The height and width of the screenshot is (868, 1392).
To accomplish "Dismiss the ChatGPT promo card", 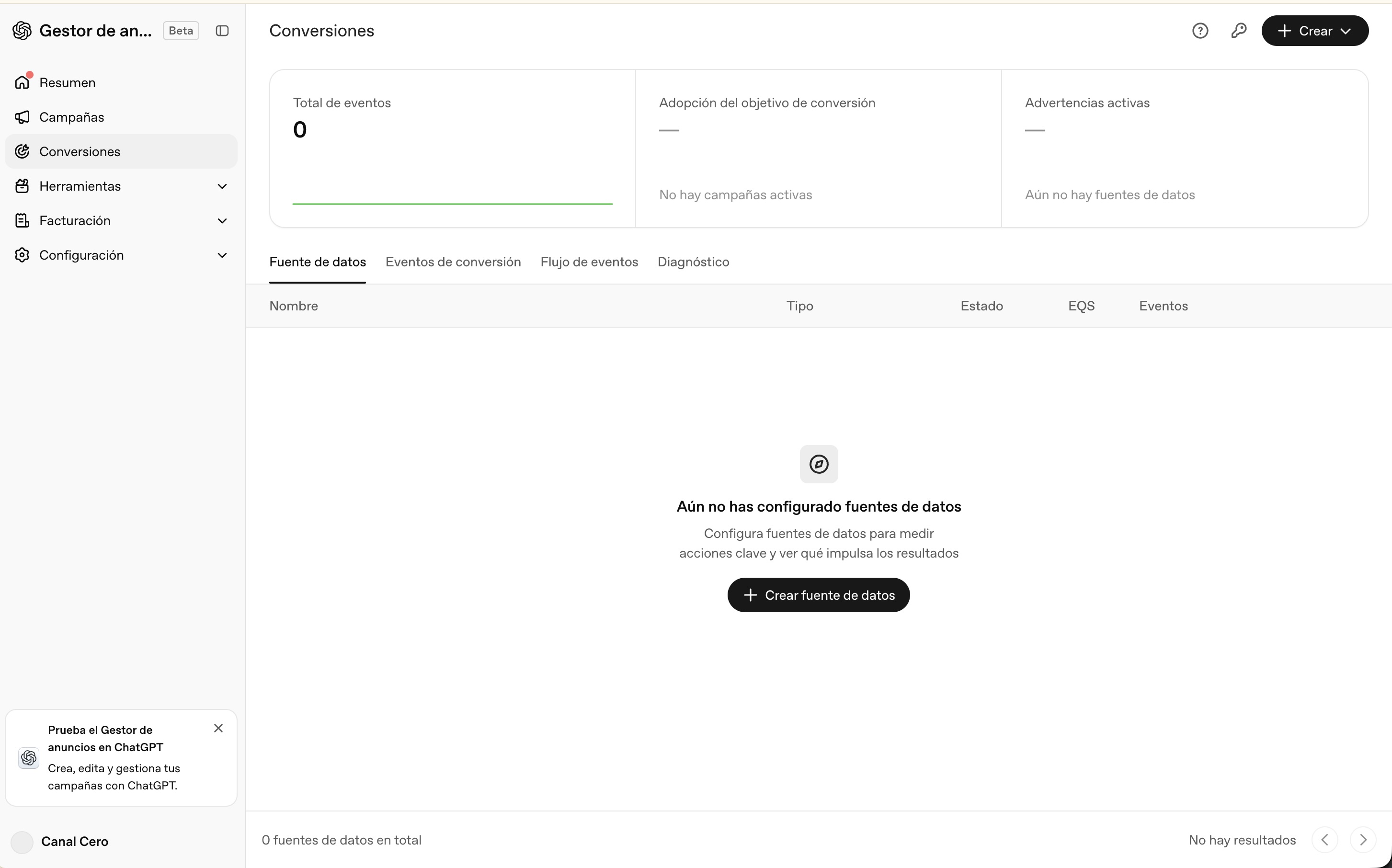I will click(218, 728).
